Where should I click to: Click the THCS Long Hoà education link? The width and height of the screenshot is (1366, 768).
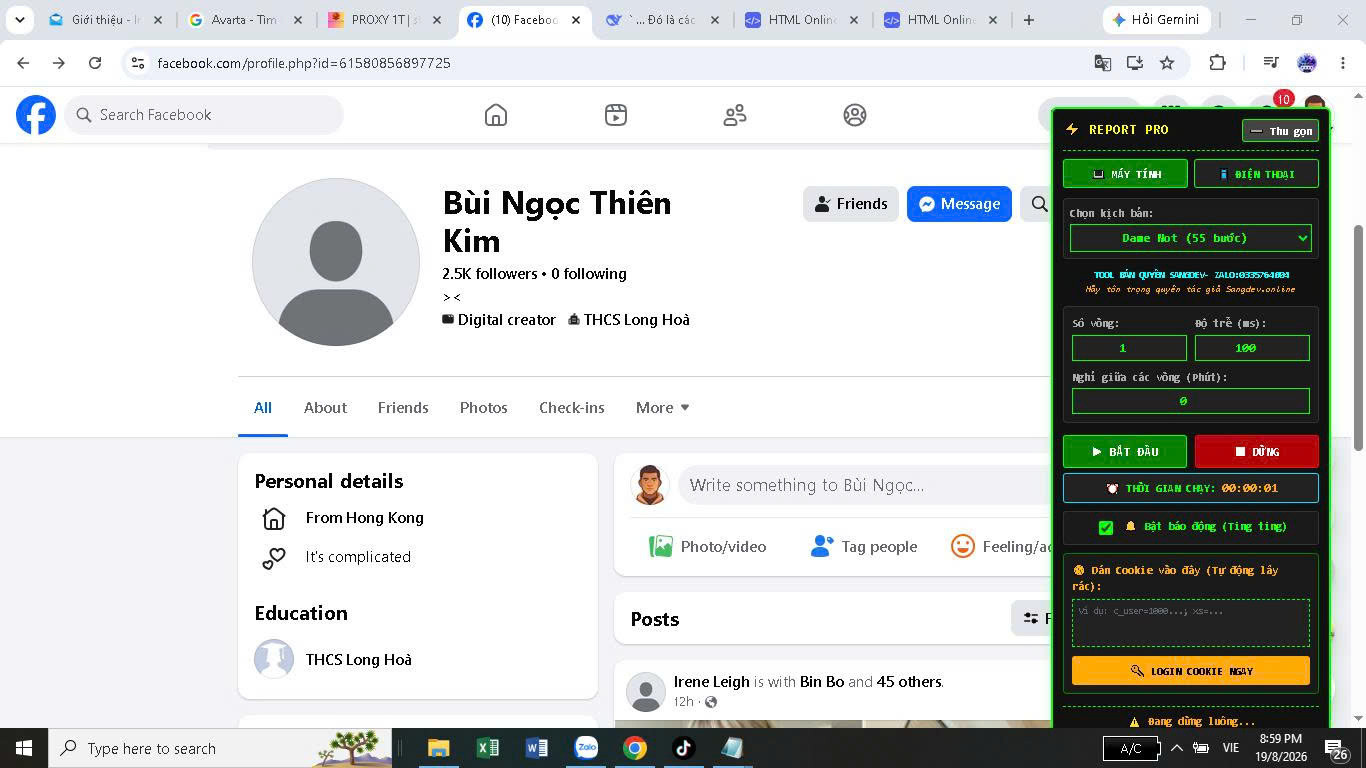pos(359,660)
